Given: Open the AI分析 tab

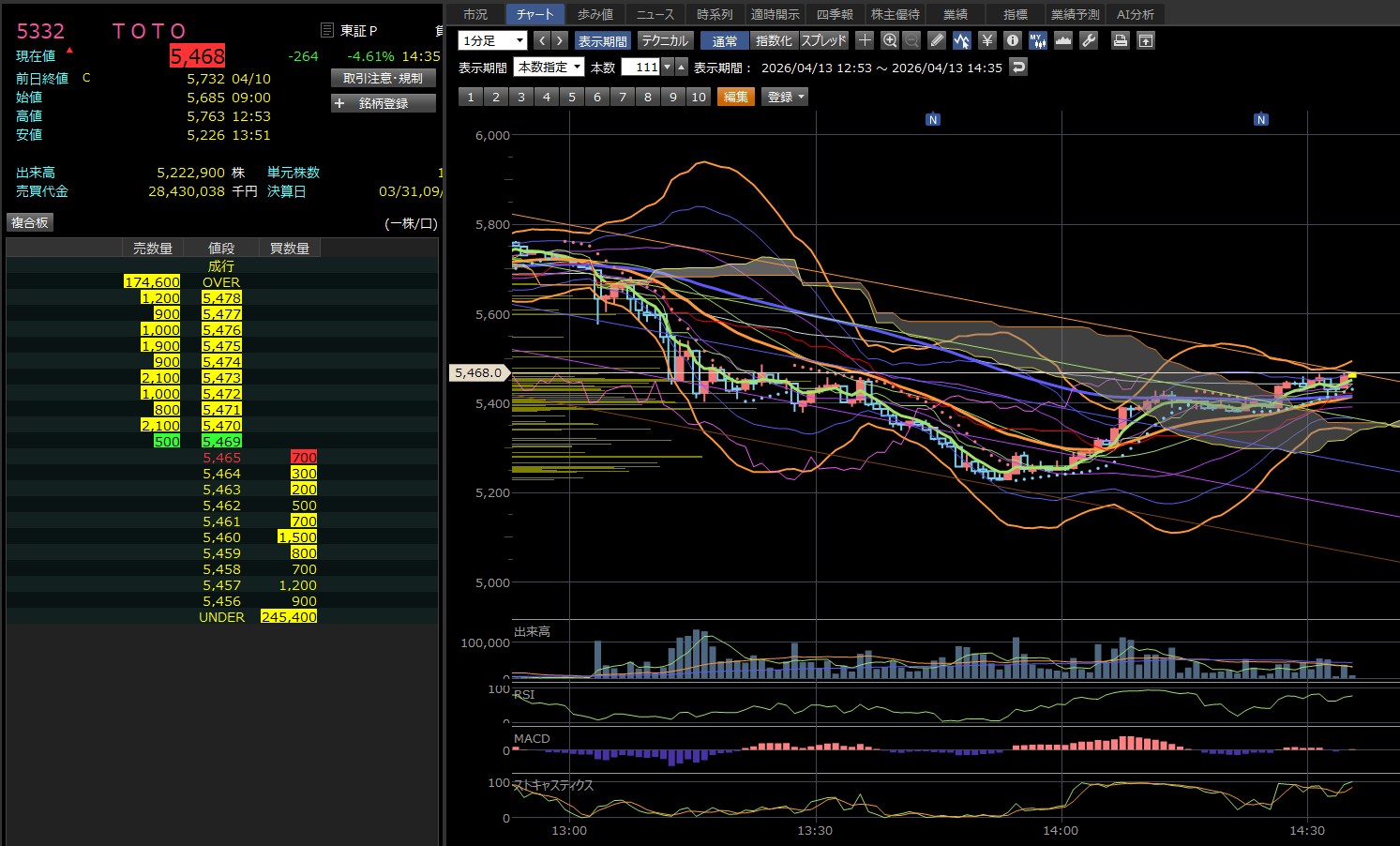Looking at the screenshot, I should 1135,14.
